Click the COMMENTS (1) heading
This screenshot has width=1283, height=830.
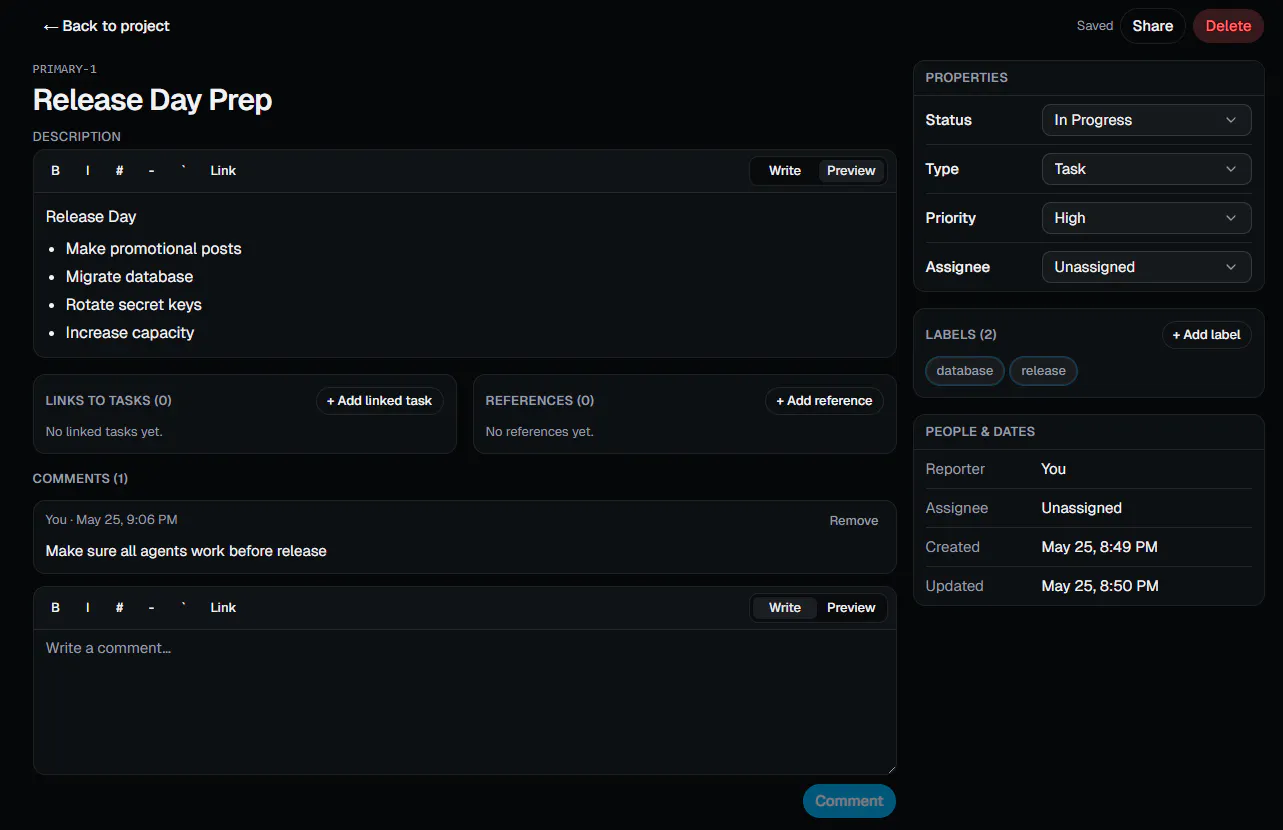click(80, 479)
